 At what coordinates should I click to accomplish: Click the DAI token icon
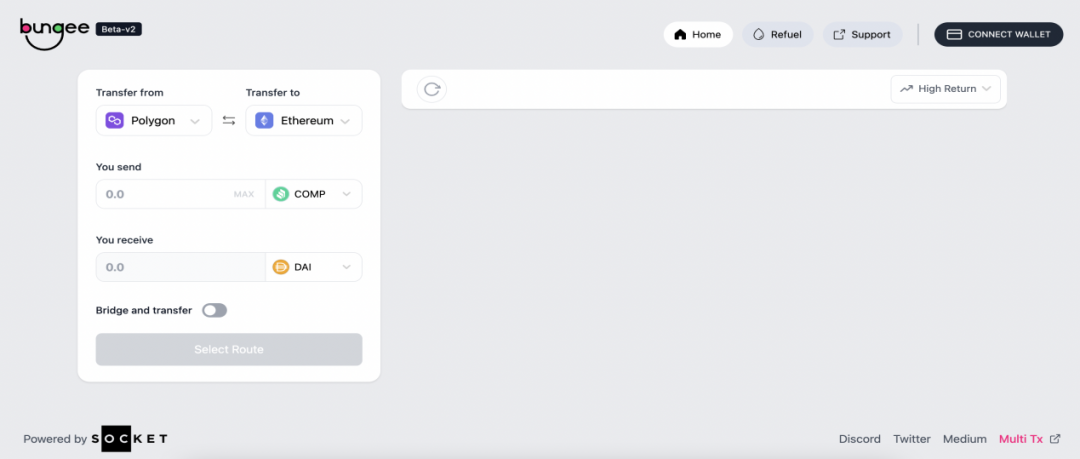pyautogui.click(x=281, y=267)
